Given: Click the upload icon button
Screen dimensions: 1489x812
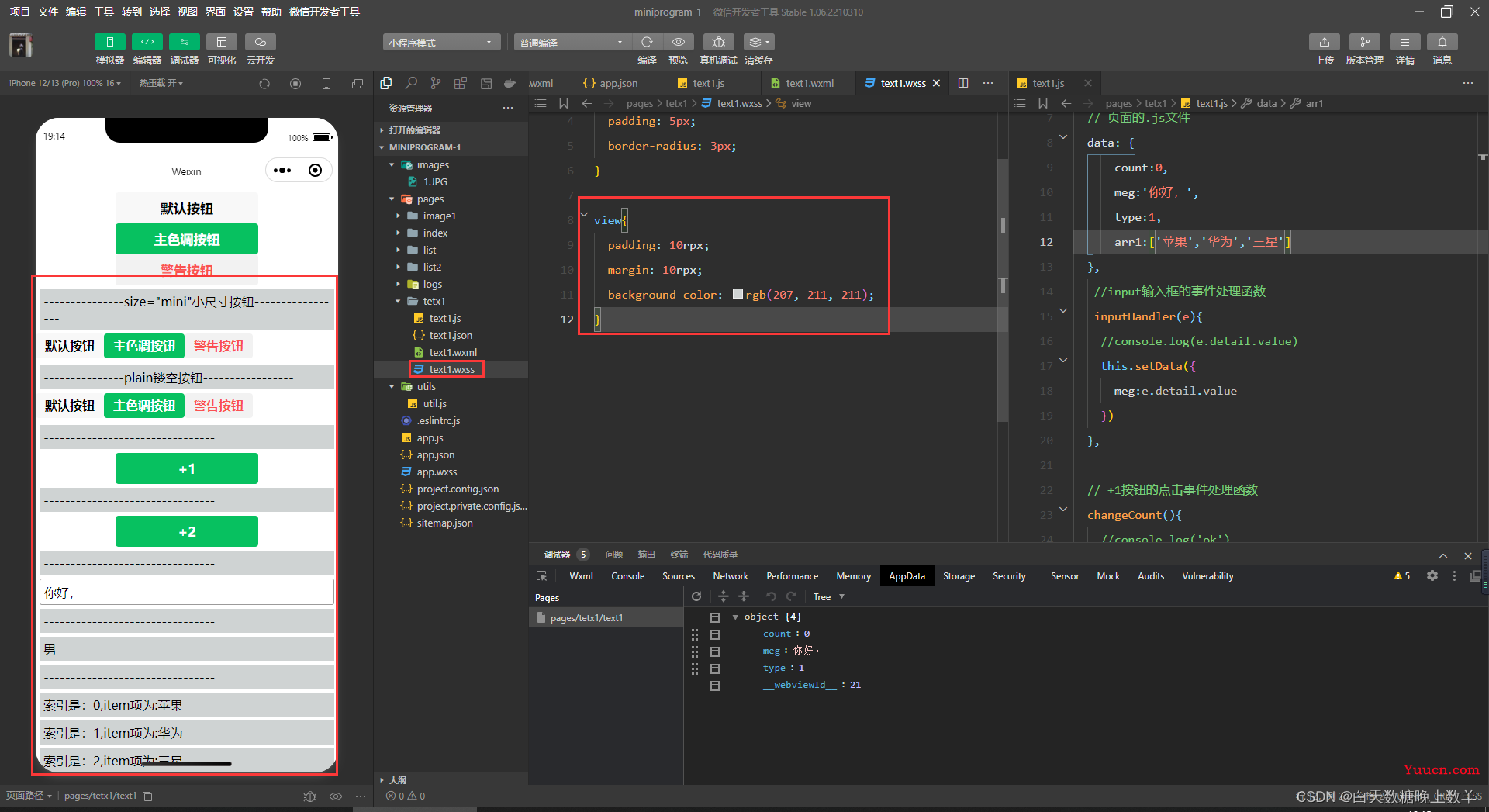Looking at the screenshot, I should coord(1325,42).
